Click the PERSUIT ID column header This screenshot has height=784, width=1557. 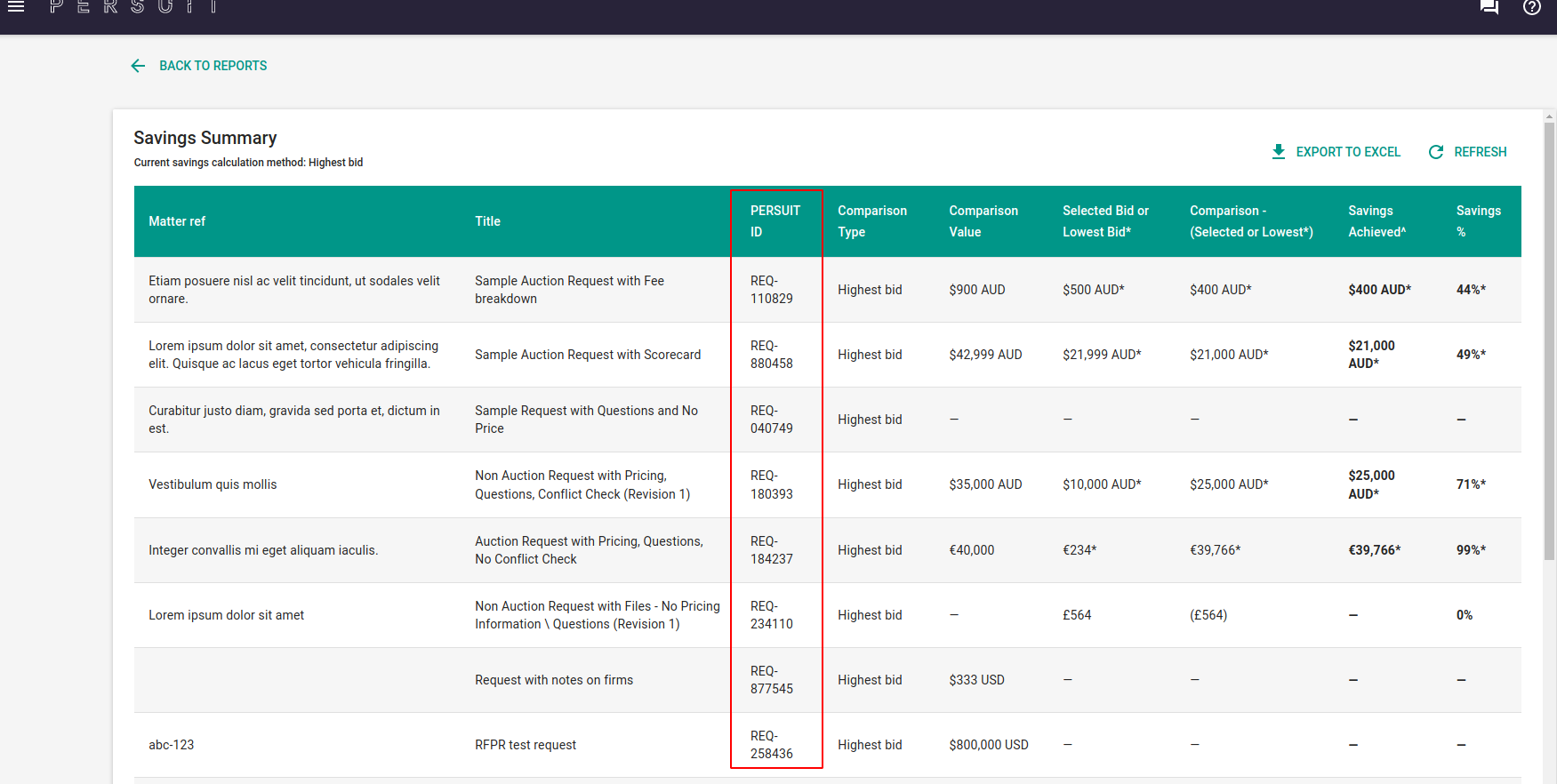774,221
